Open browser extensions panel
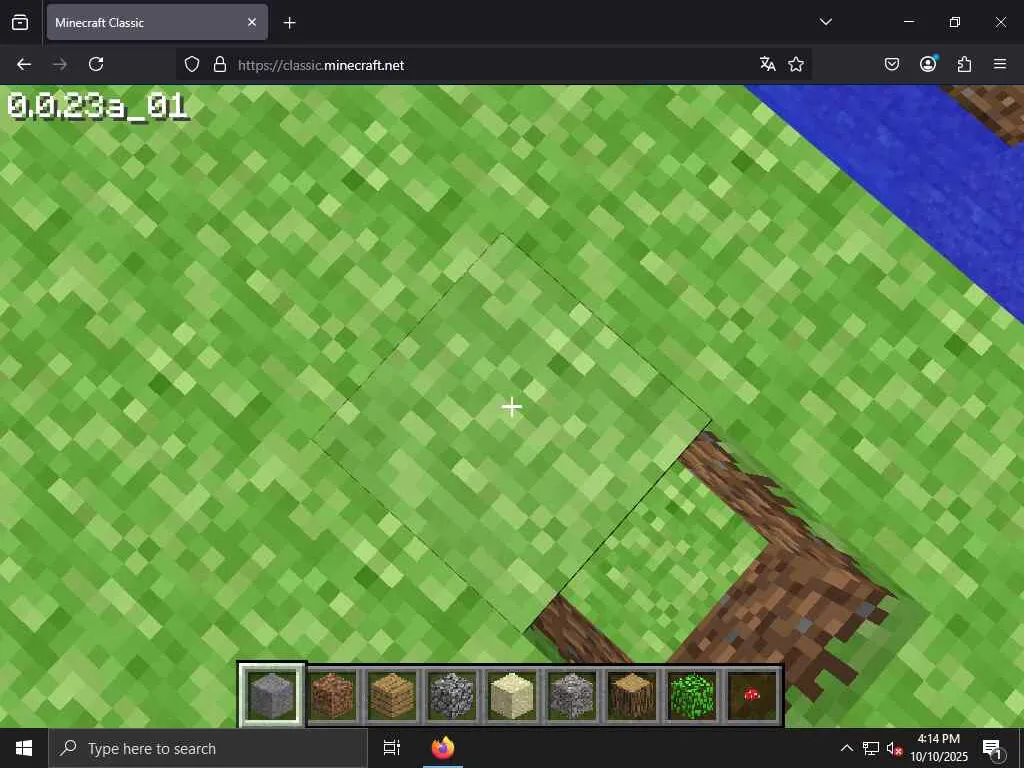Viewport: 1024px width, 768px height. [x=964, y=64]
